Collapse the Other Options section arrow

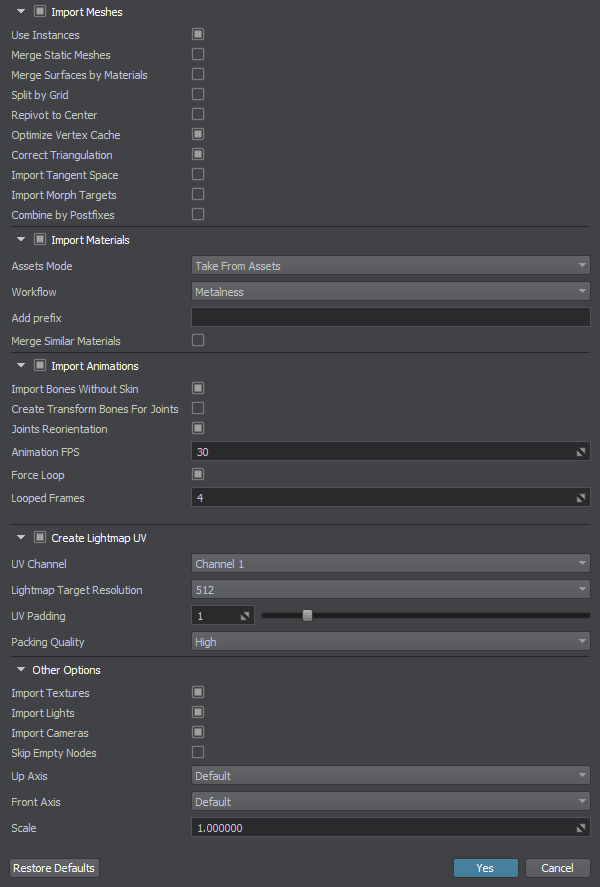[21, 669]
